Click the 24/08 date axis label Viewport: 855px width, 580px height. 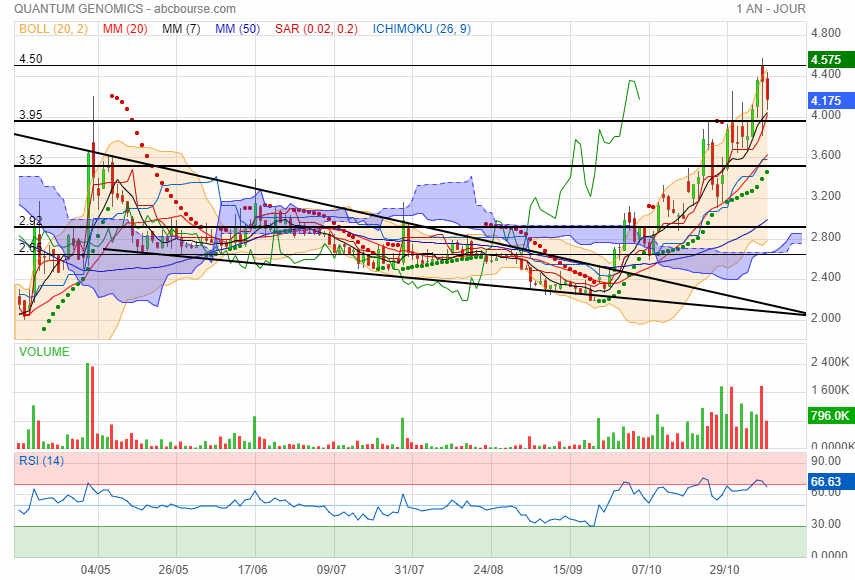[489, 570]
